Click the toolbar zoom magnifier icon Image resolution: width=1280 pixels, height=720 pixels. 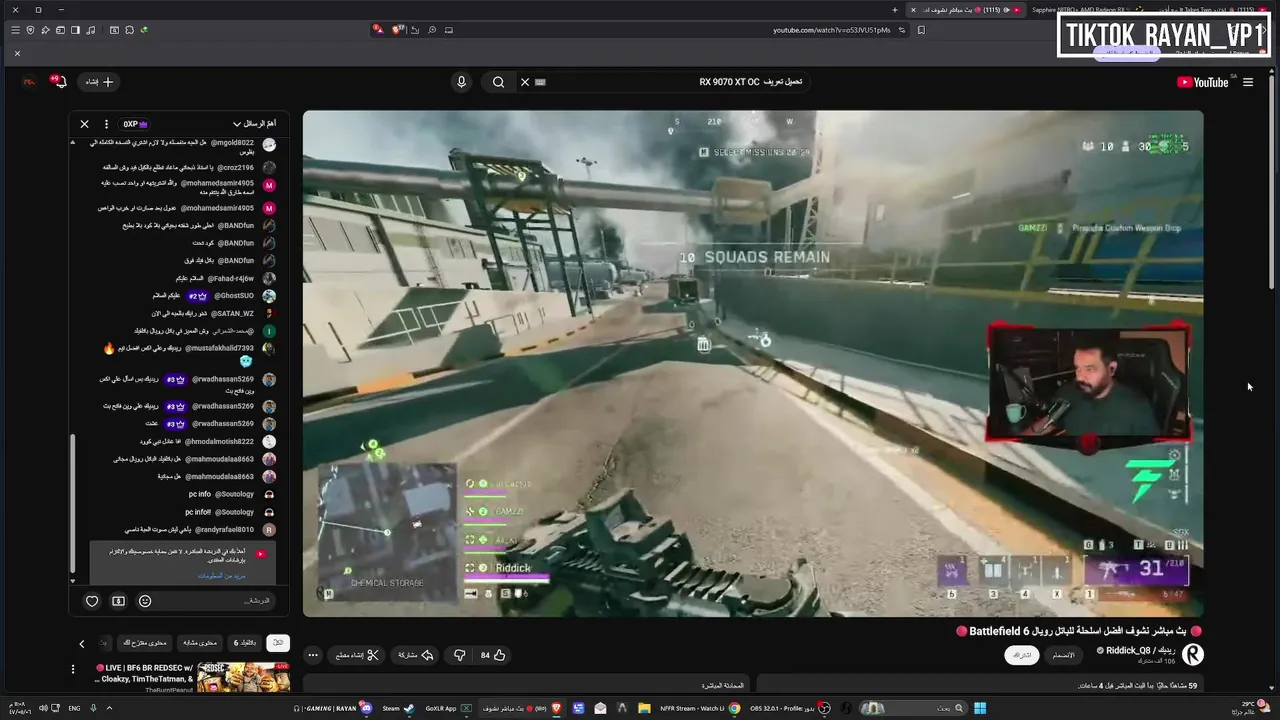[x=432, y=30]
